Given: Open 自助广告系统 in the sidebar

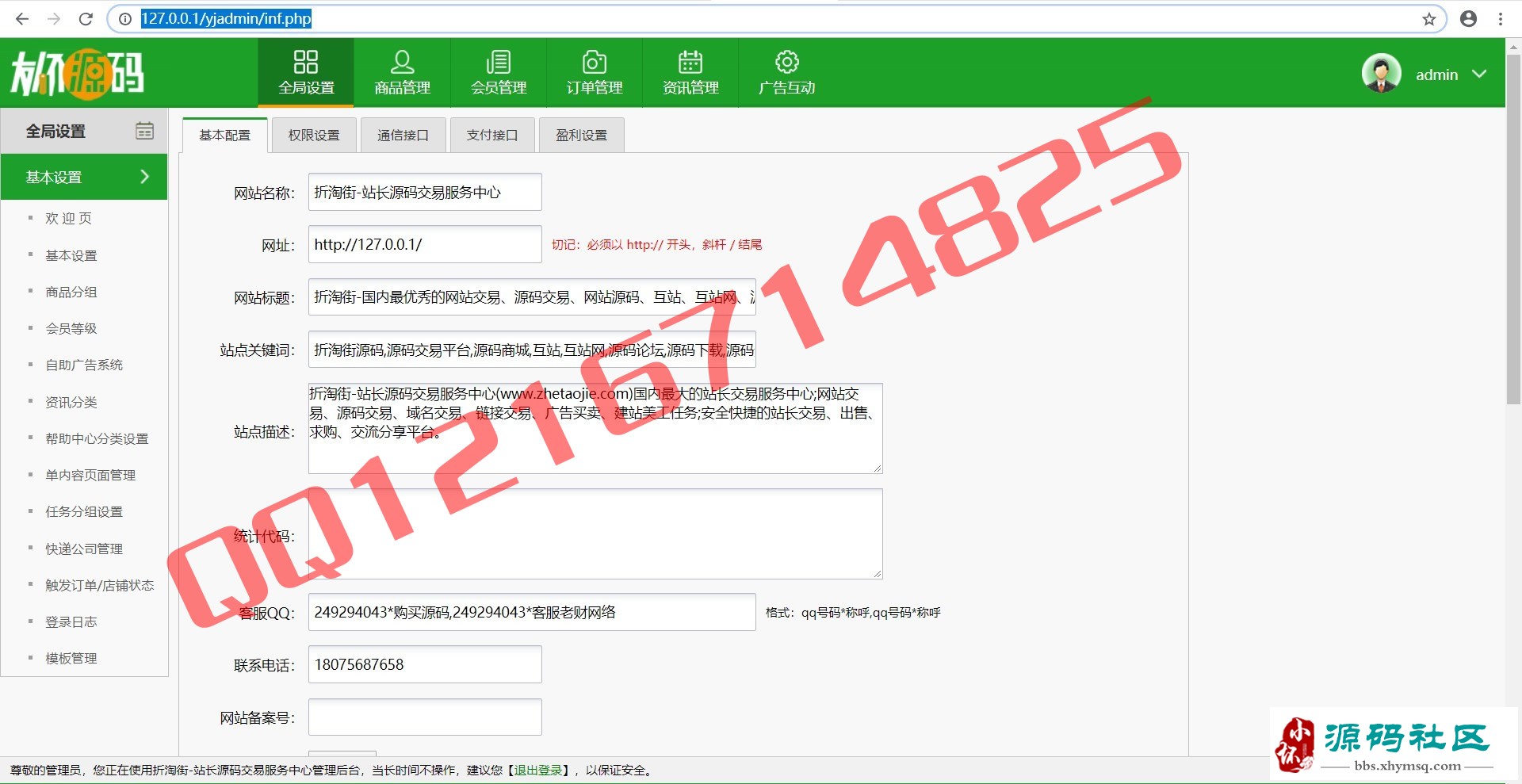Looking at the screenshot, I should click(x=84, y=365).
